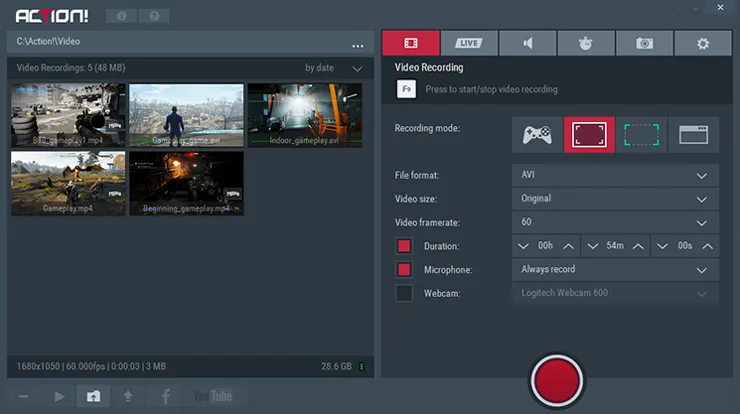This screenshot has height=414, width=740.
Task: Switch to the LIVE streaming tab
Action: 468,43
